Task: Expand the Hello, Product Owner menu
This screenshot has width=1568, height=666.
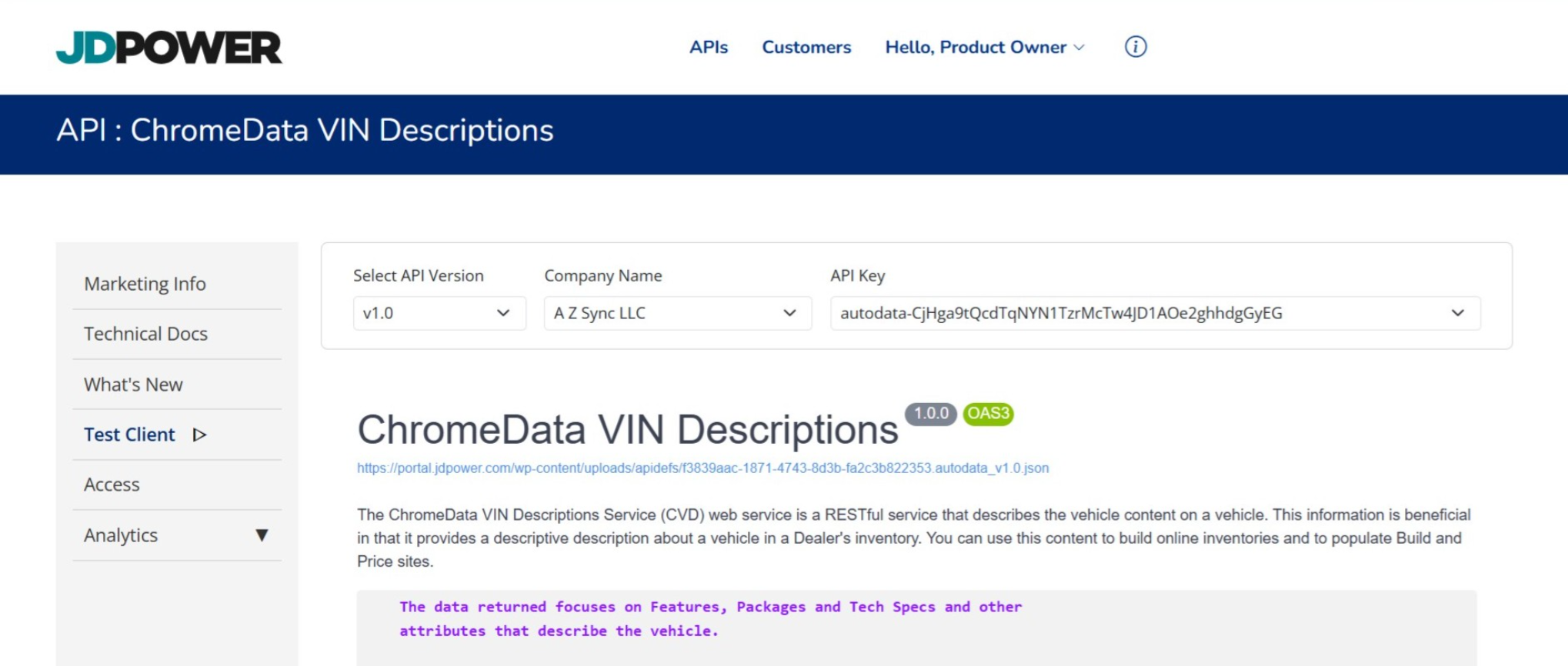Action: (985, 48)
